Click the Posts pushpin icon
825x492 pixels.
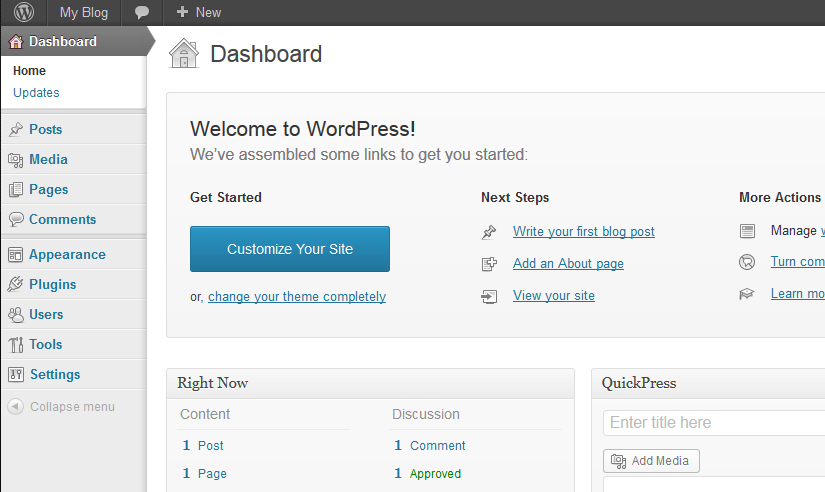15,129
